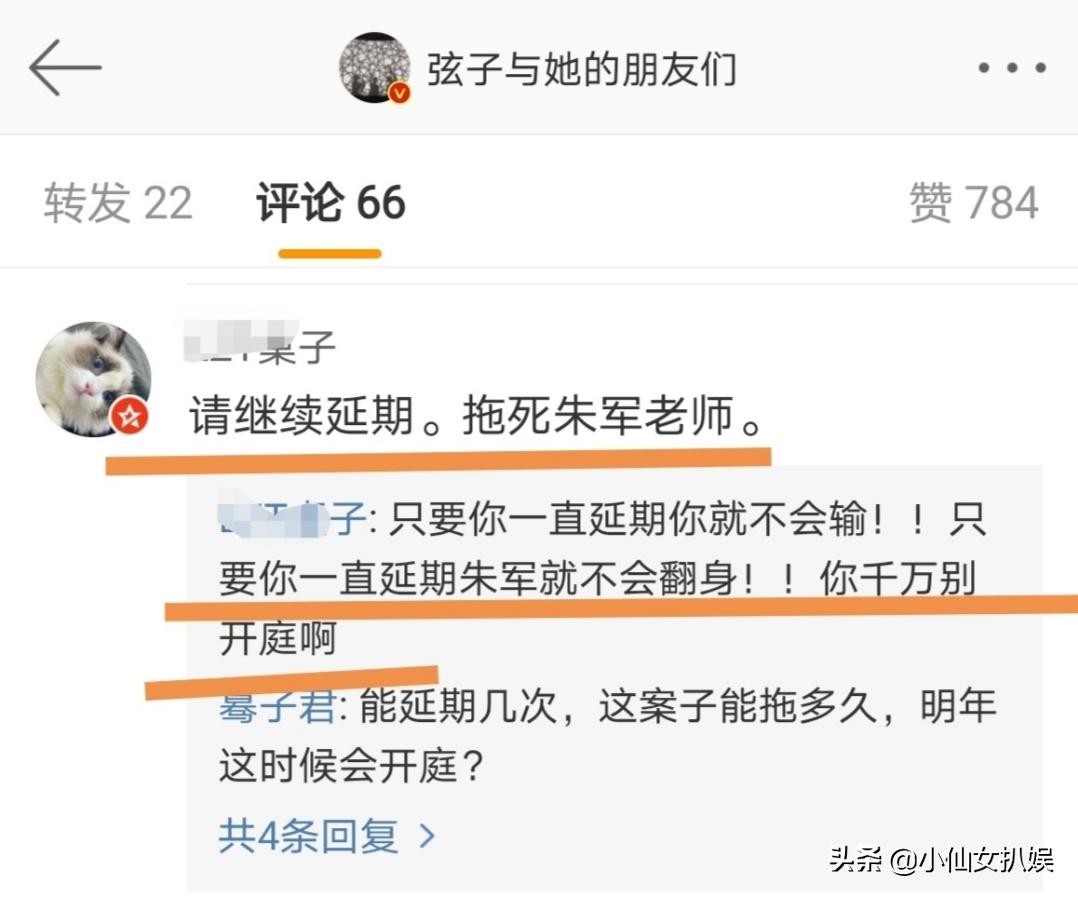Open the blurred commenter username ending 子
1078x898 pixels.
point(260,344)
